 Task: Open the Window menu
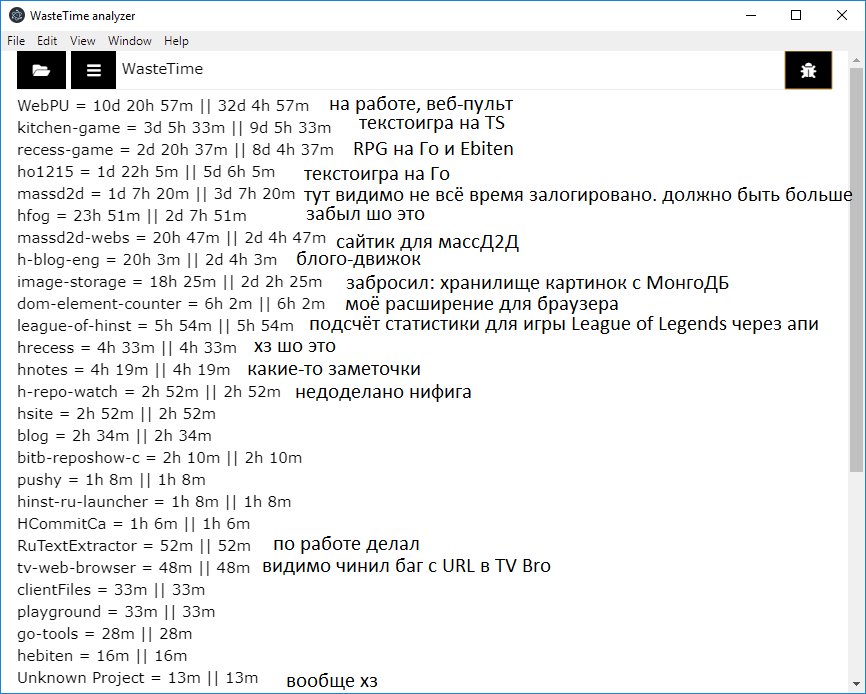(130, 41)
